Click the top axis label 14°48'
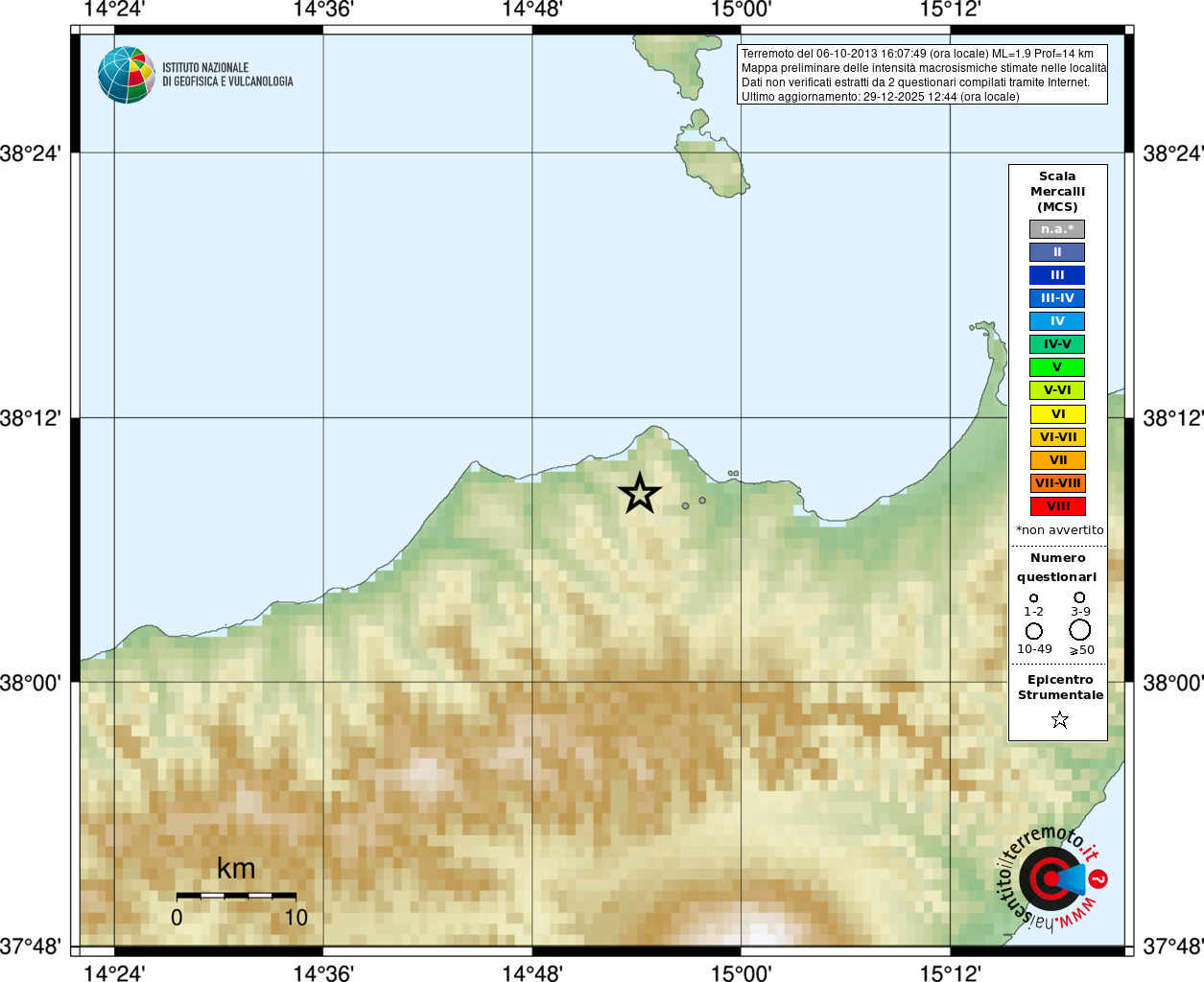This screenshot has height=982, width=1204. pyautogui.click(x=532, y=10)
